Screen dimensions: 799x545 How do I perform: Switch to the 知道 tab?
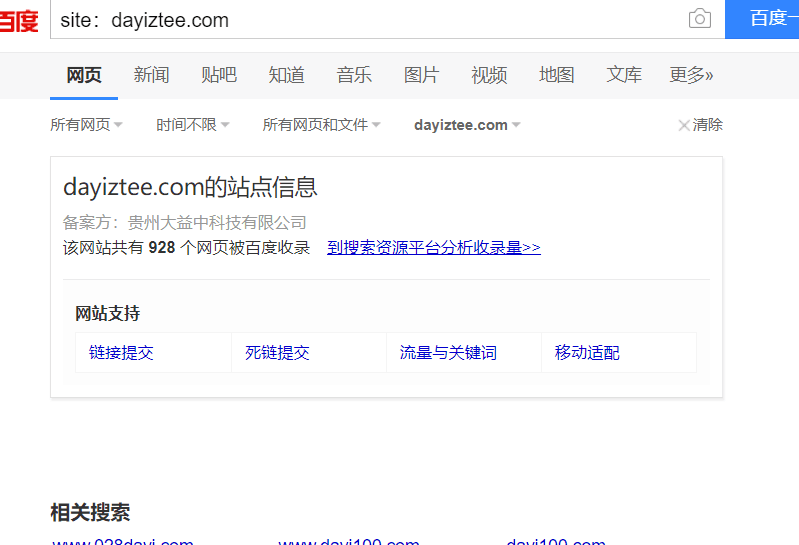[x=286, y=75]
